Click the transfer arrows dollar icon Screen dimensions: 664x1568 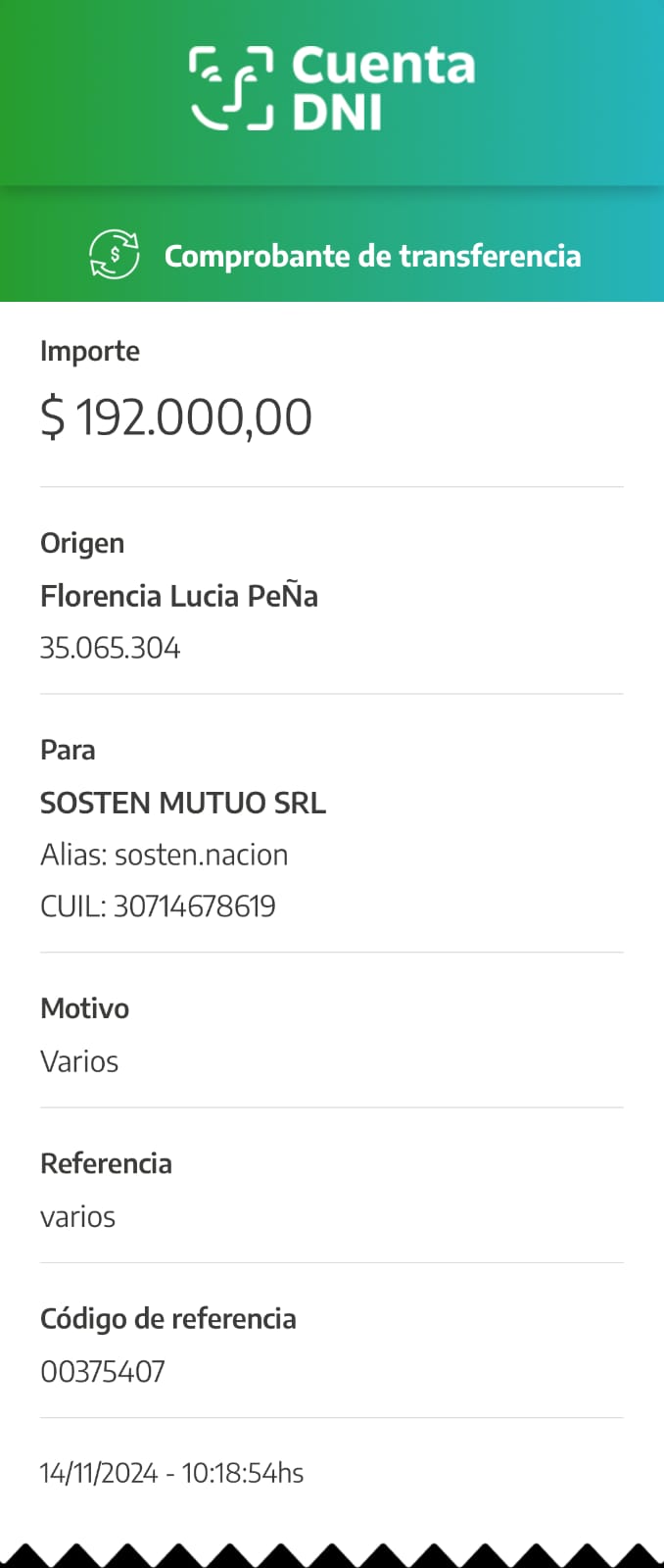click(115, 255)
